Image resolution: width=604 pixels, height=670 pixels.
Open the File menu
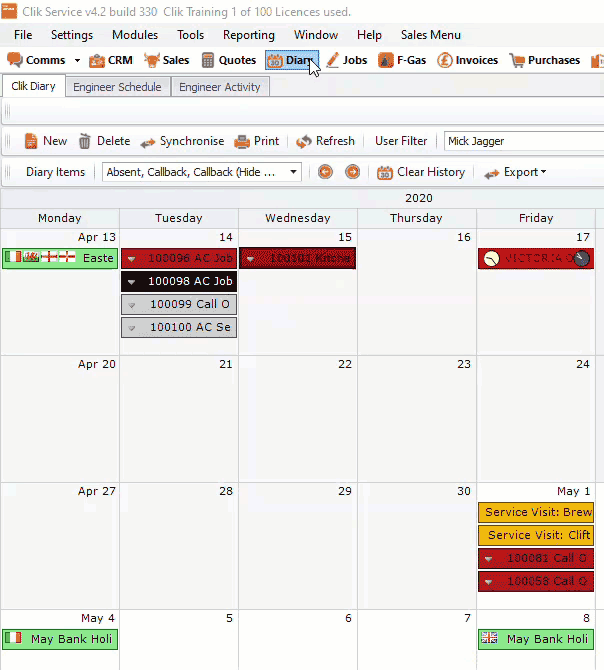pyautogui.click(x=23, y=35)
